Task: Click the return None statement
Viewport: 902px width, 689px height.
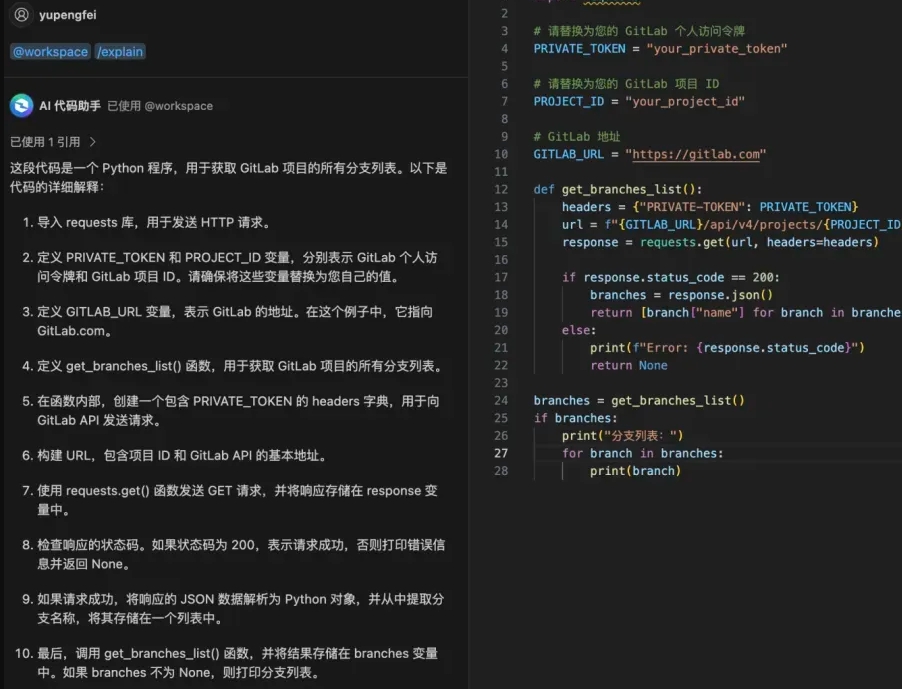Action: (x=628, y=365)
